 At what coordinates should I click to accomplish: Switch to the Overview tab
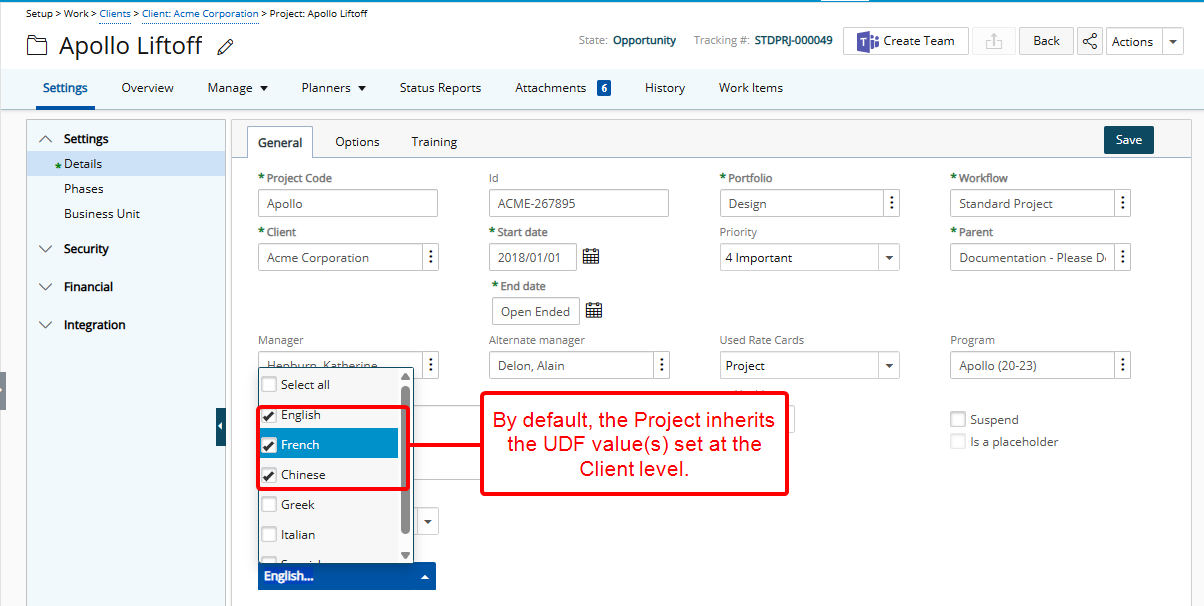click(148, 88)
